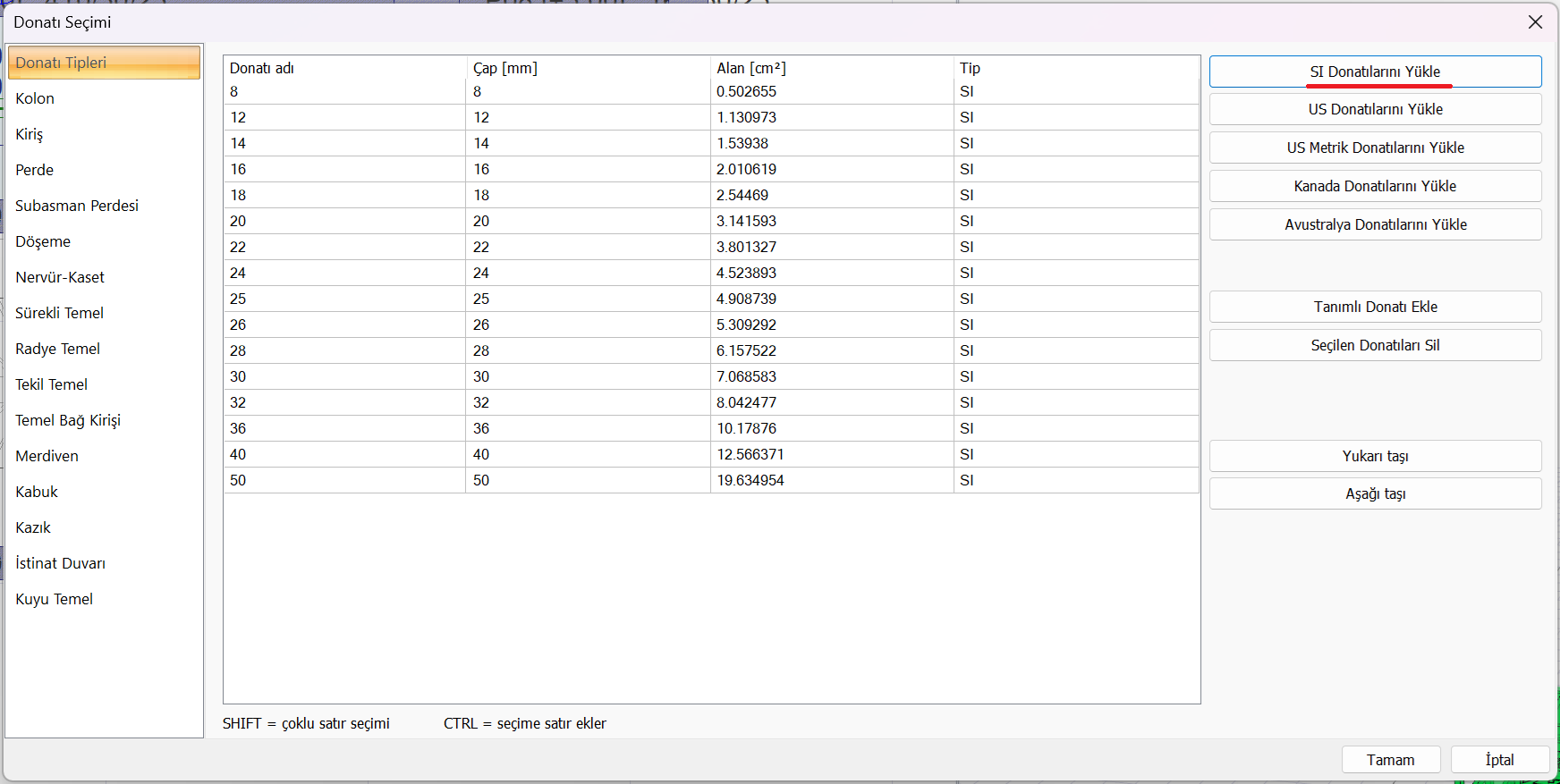Select Kolon in the left category list

[x=35, y=98]
